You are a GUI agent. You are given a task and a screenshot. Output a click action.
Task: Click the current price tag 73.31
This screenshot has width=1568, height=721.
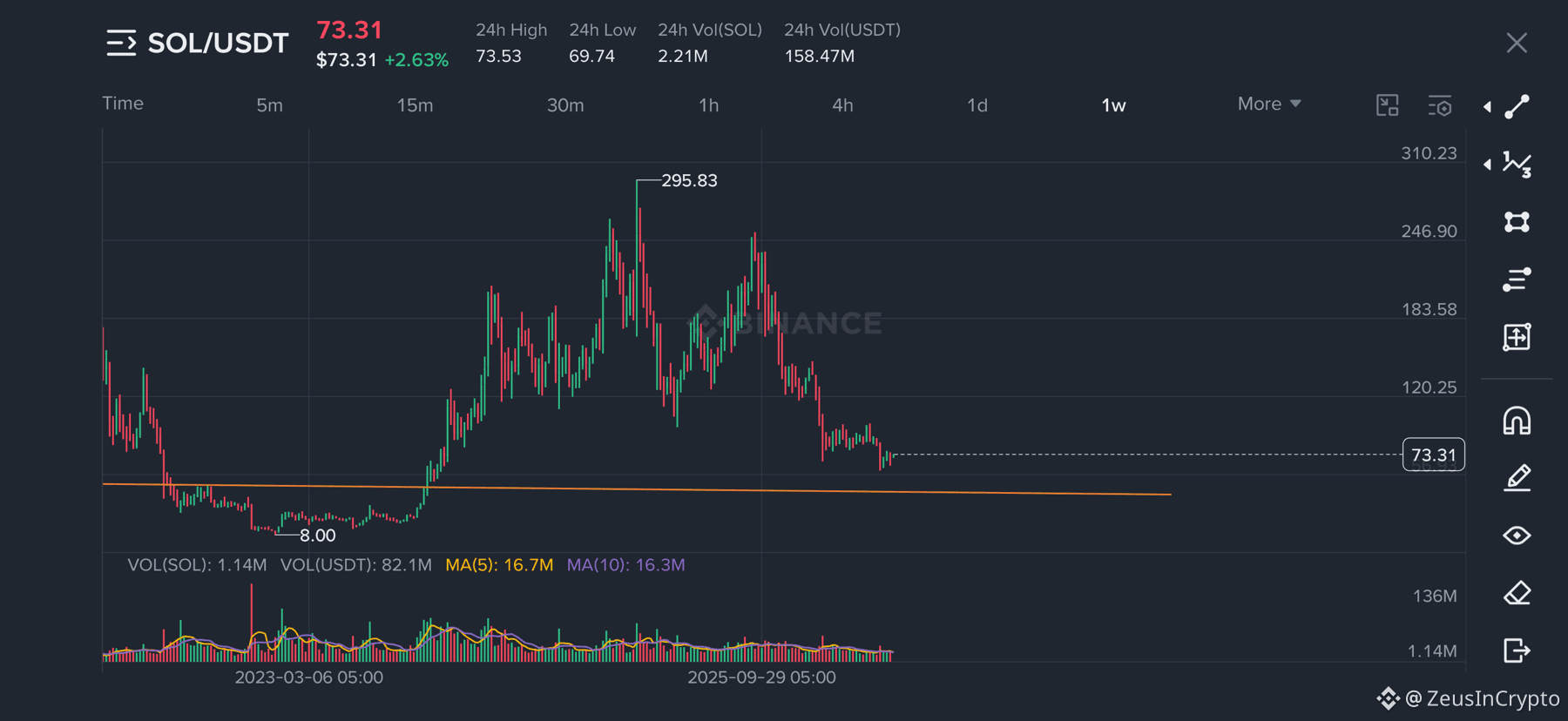(x=1434, y=455)
